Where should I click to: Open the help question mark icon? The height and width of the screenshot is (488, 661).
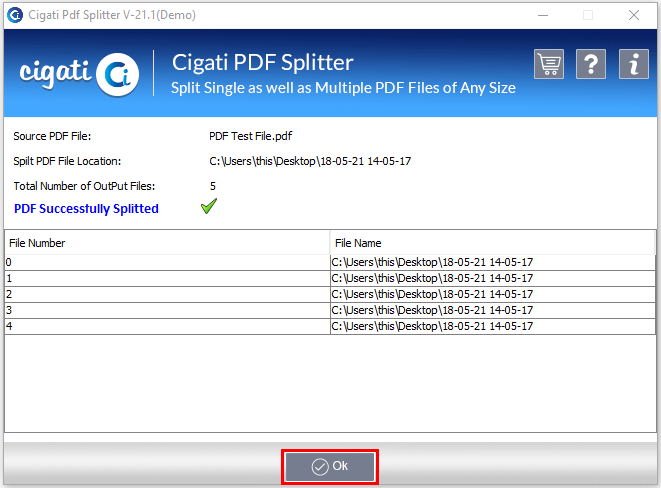(x=591, y=64)
